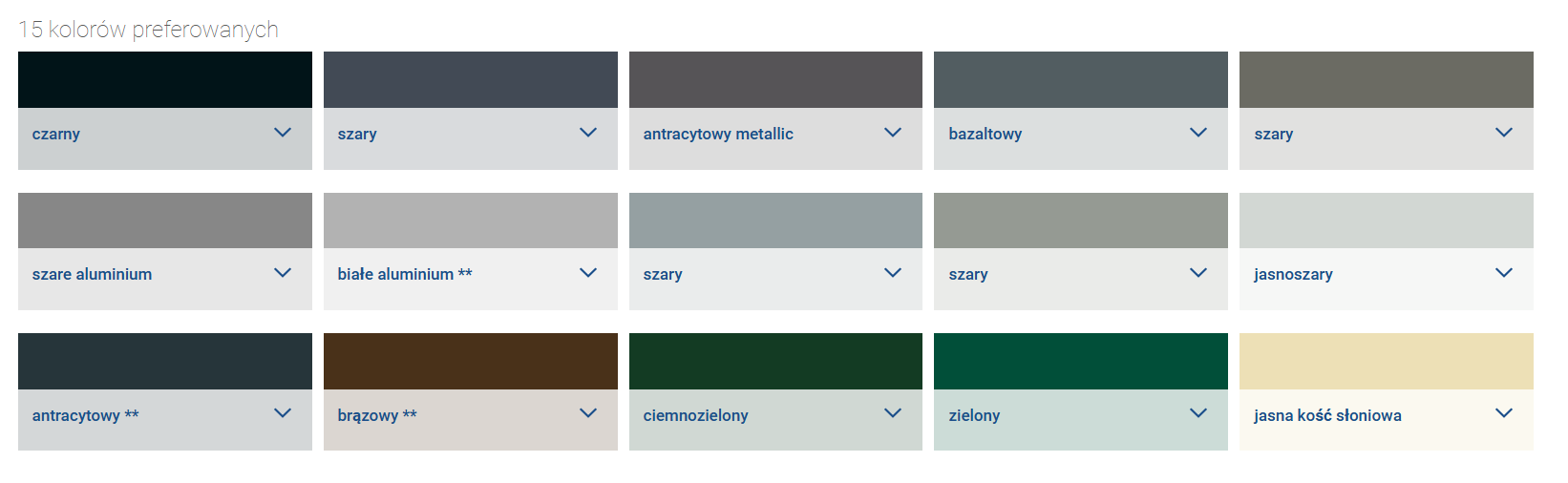This screenshot has height=483, width=1568.
Task: Click the "antracytowy metallic" label
Action: [718, 134]
